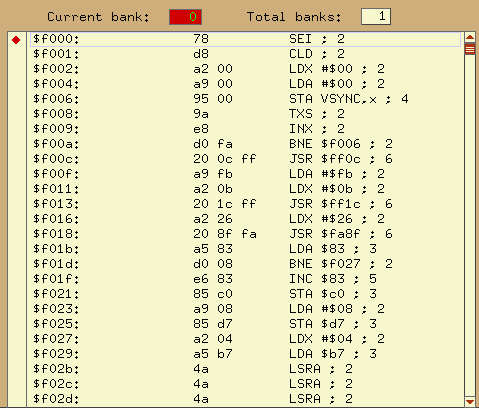Click the Current bank field showing 0
The image size is (479, 408).
point(185,17)
